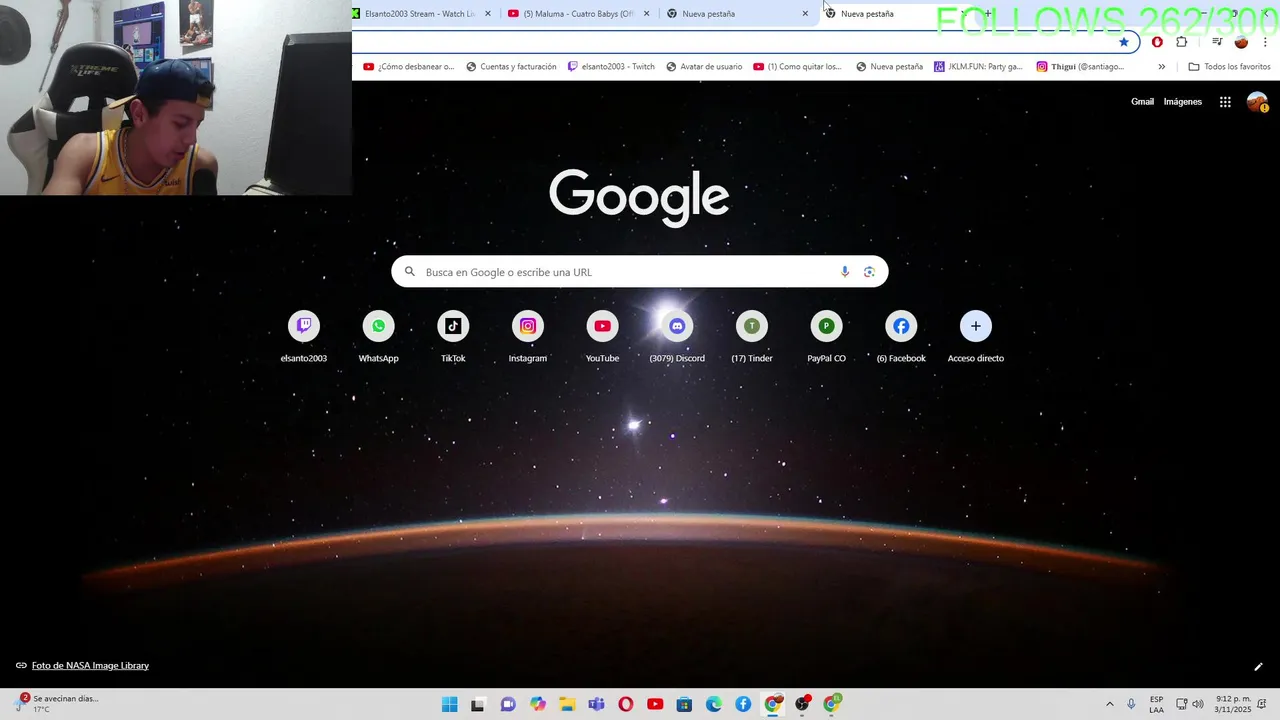Open the clock showing 9:12 p. m.

point(1233,704)
